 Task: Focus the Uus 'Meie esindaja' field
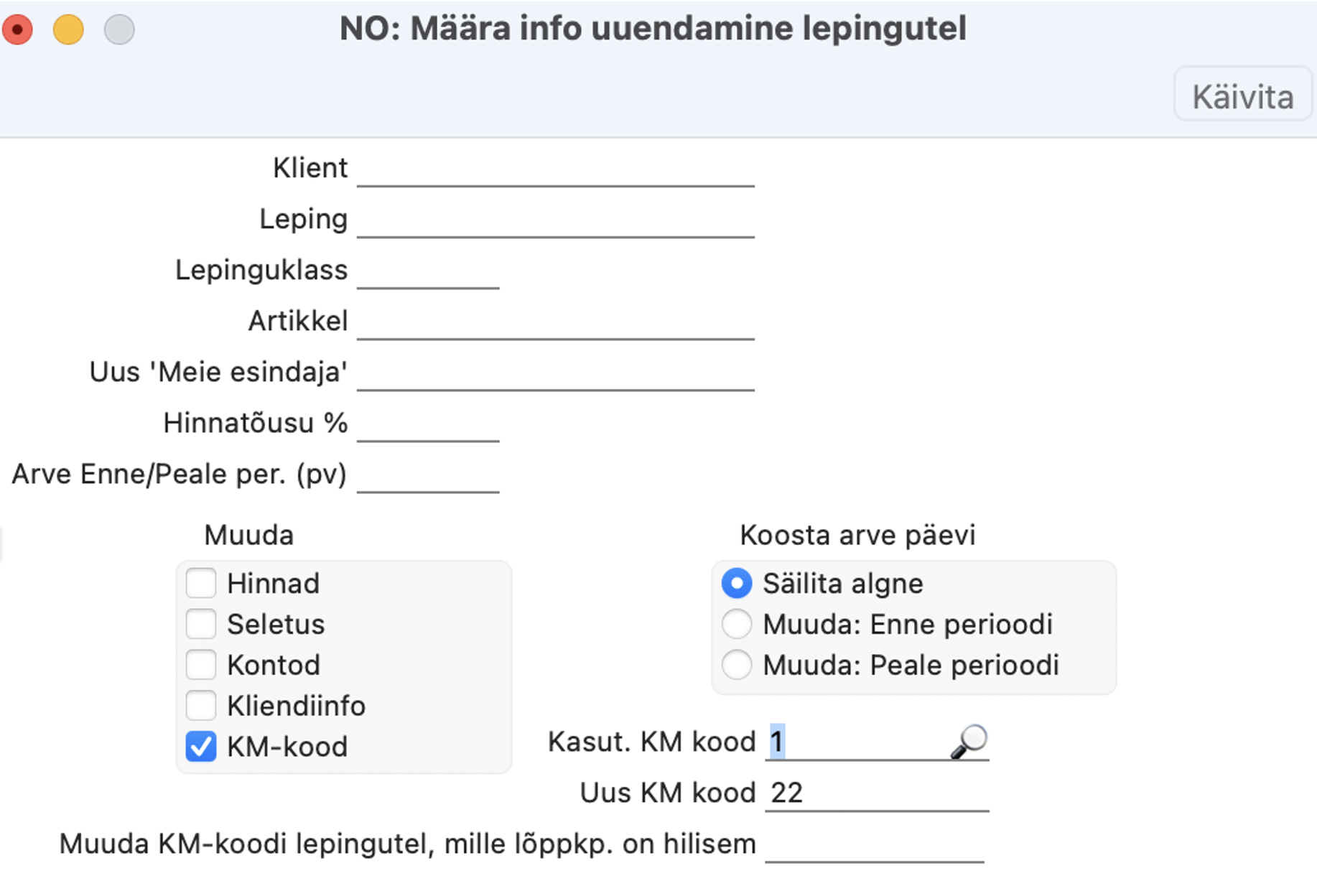[x=555, y=373]
